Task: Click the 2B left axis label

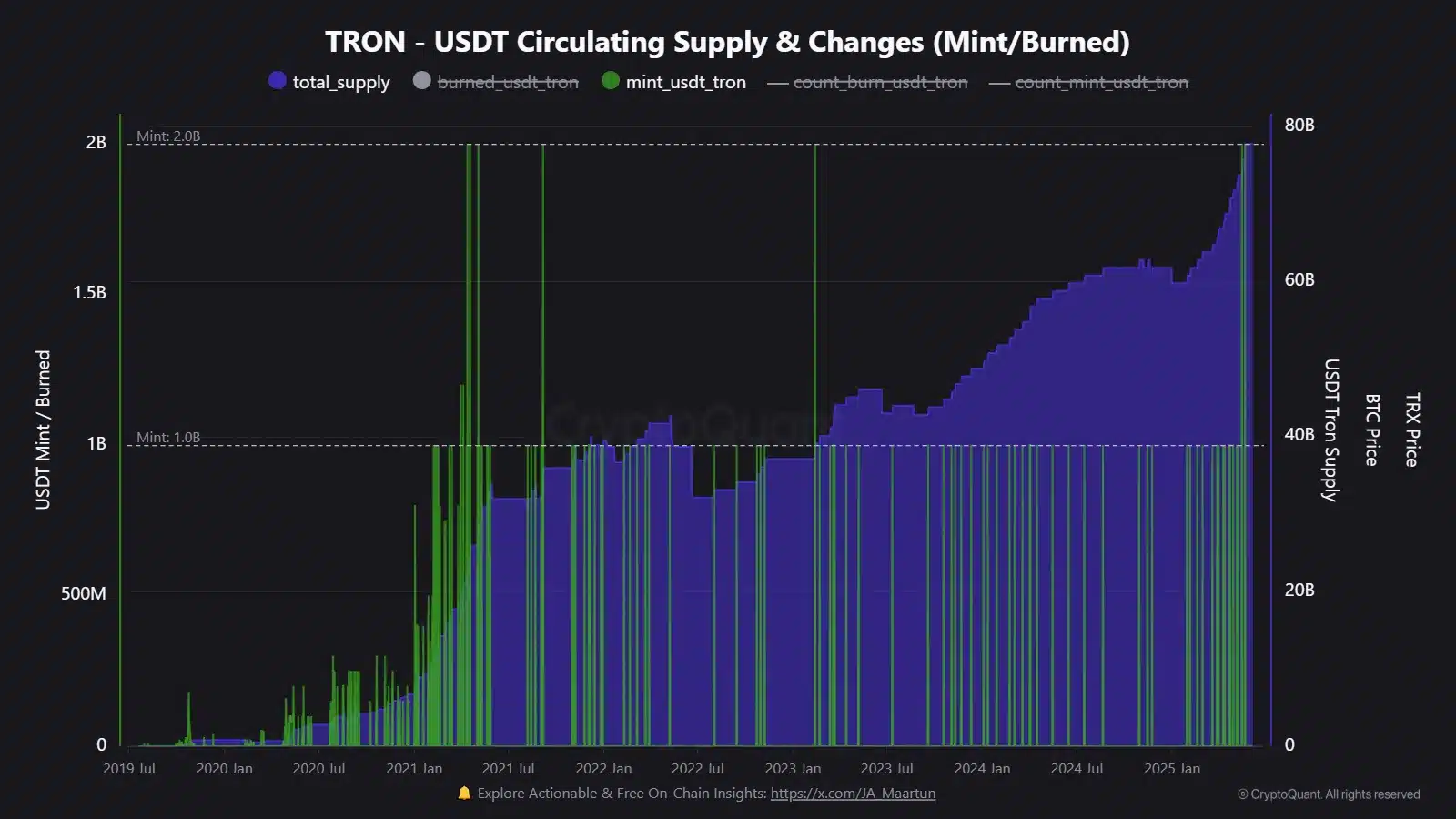Action: click(96, 142)
